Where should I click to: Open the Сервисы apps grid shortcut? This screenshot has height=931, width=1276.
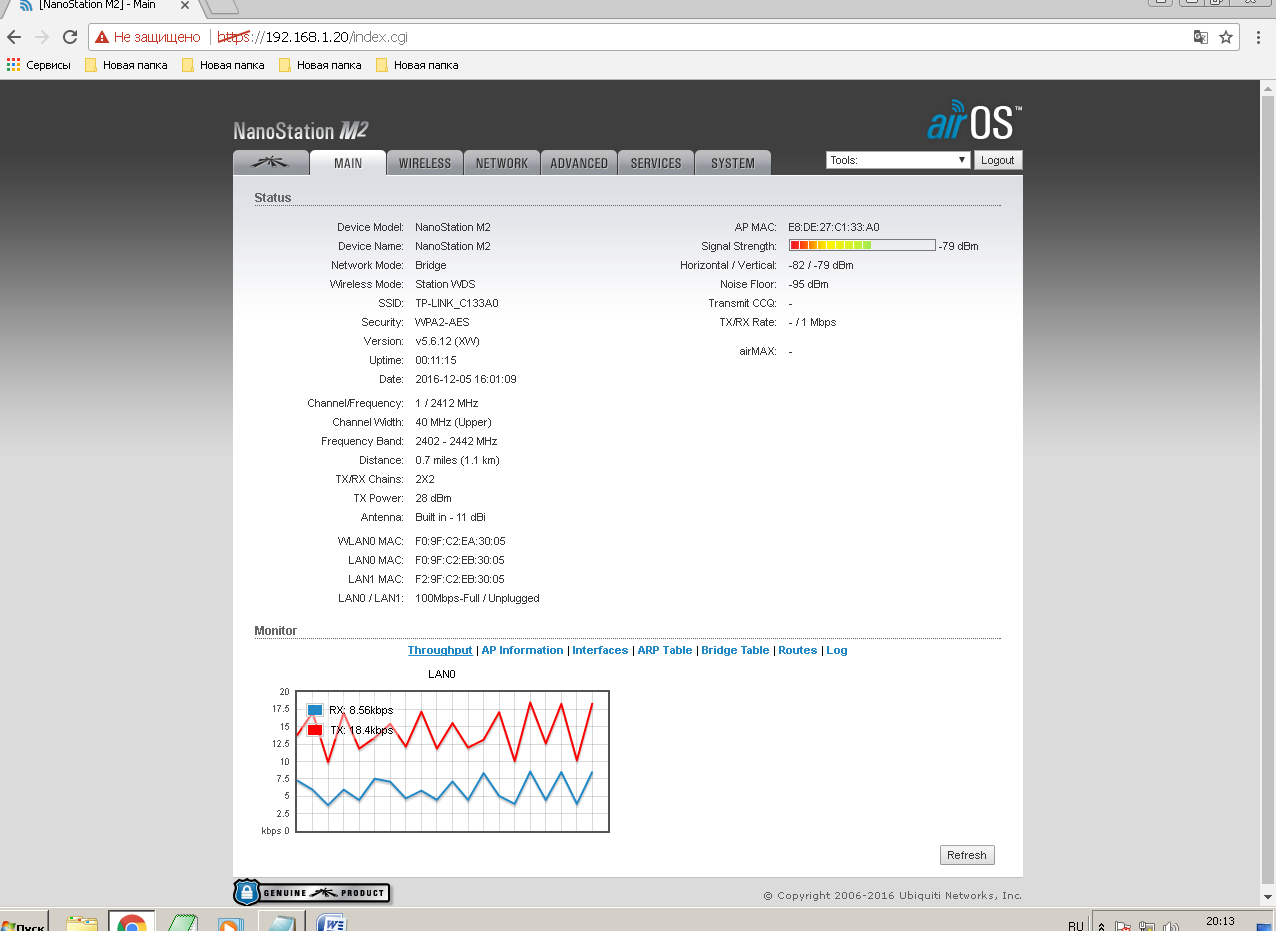point(39,65)
